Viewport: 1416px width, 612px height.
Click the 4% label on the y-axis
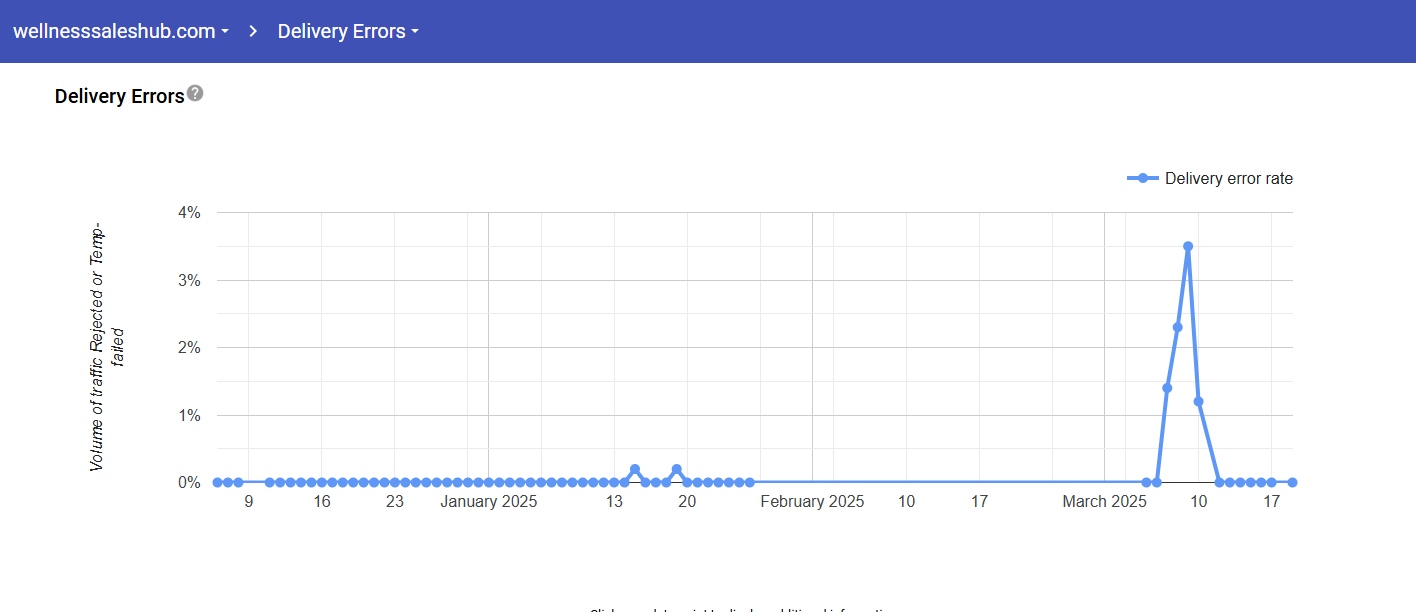click(189, 212)
